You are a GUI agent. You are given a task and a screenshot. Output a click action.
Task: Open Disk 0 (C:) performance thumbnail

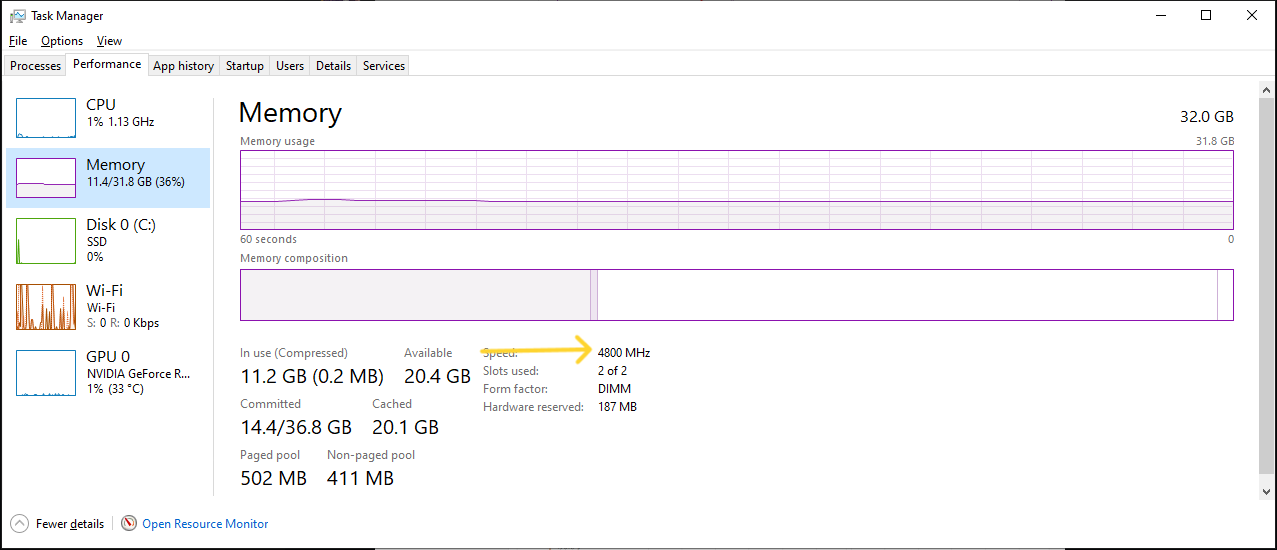46,241
